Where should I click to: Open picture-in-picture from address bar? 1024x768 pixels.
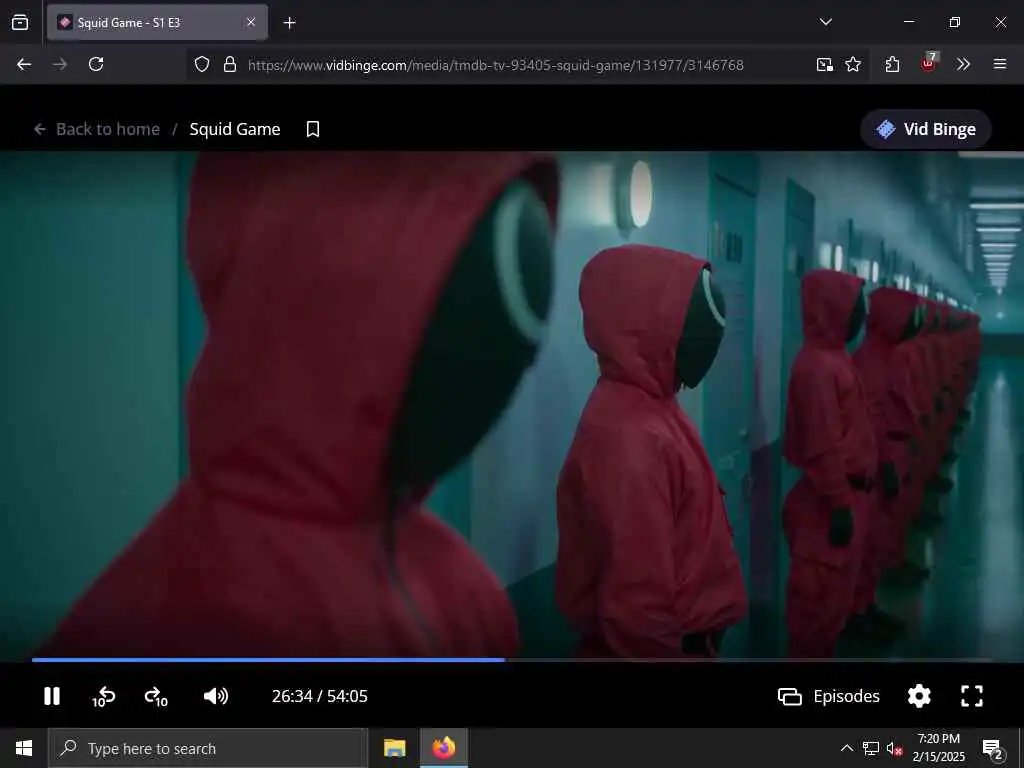tap(824, 64)
